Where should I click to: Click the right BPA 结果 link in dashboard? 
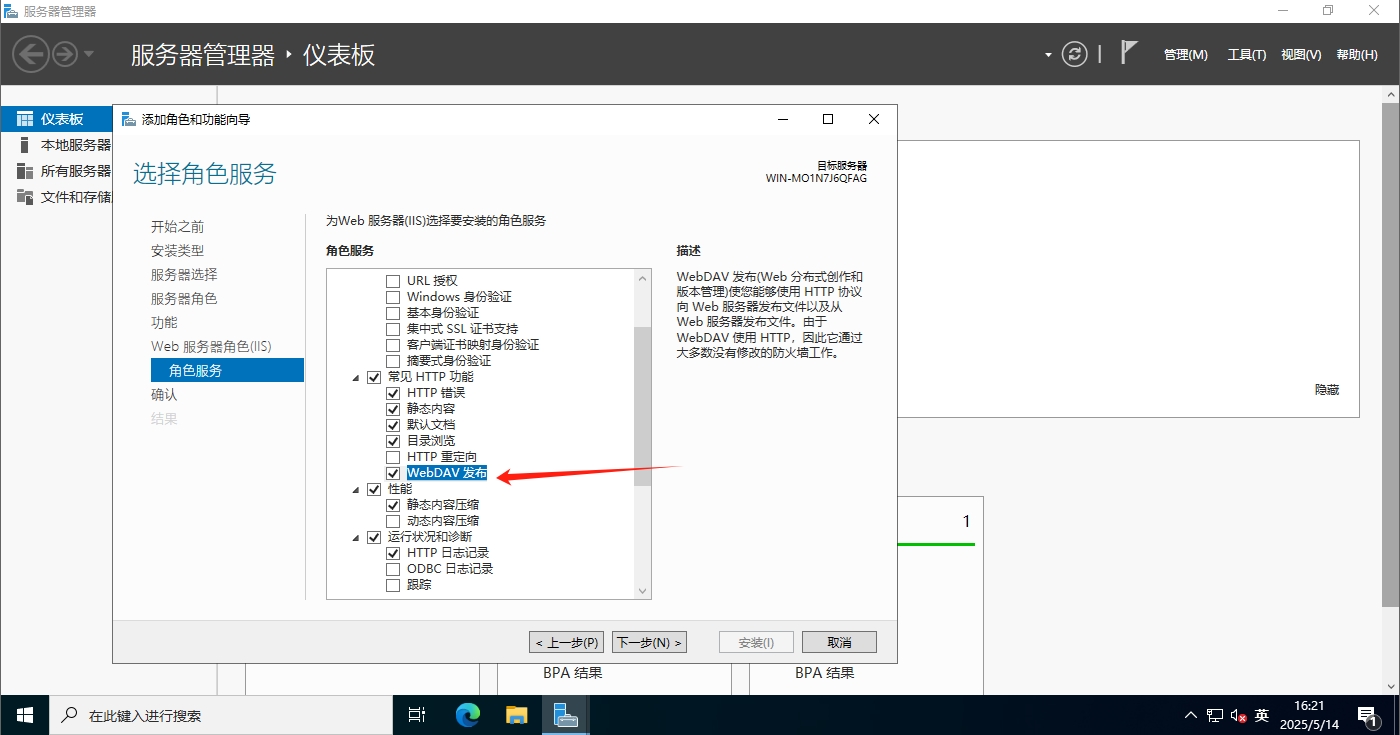pos(825,673)
